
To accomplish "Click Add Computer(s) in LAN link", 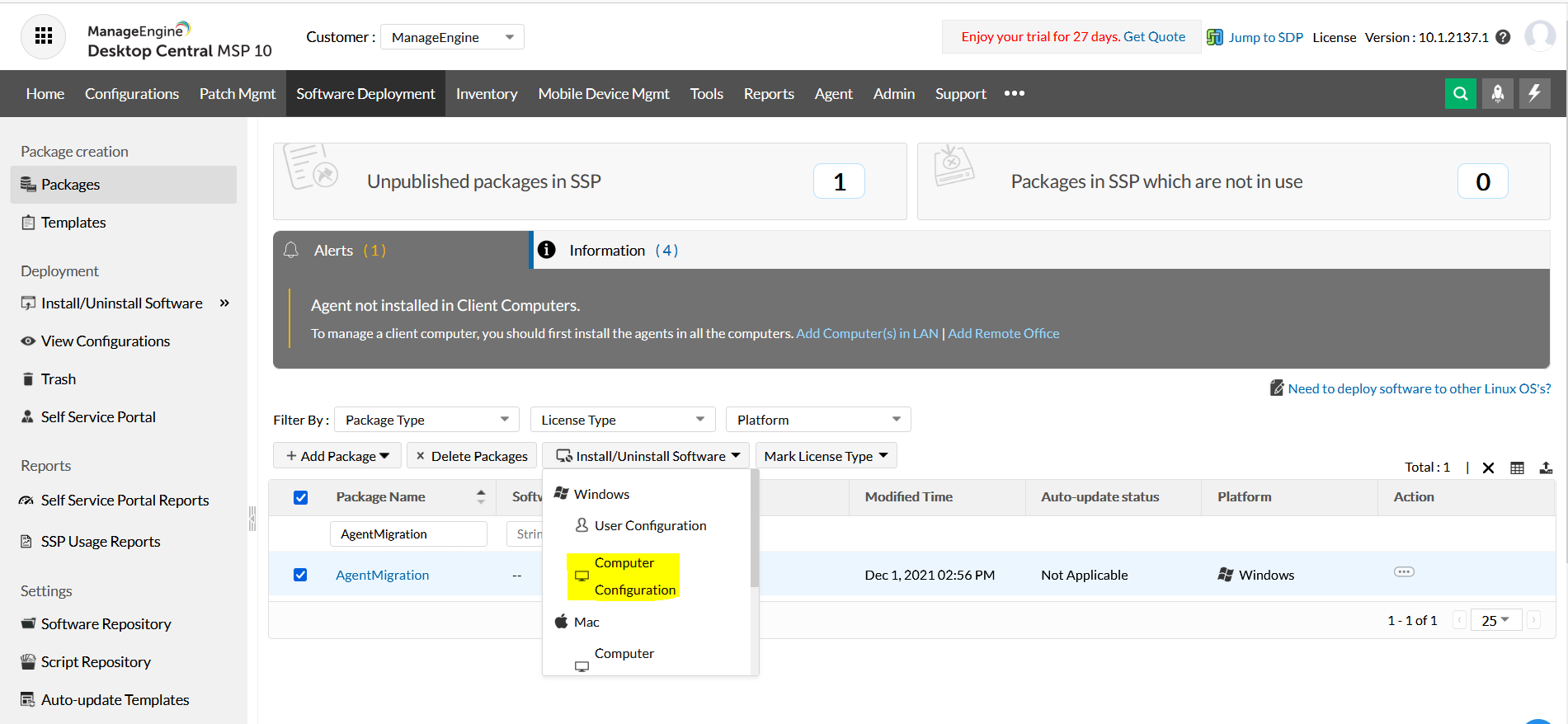I will pyautogui.click(x=867, y=333).
